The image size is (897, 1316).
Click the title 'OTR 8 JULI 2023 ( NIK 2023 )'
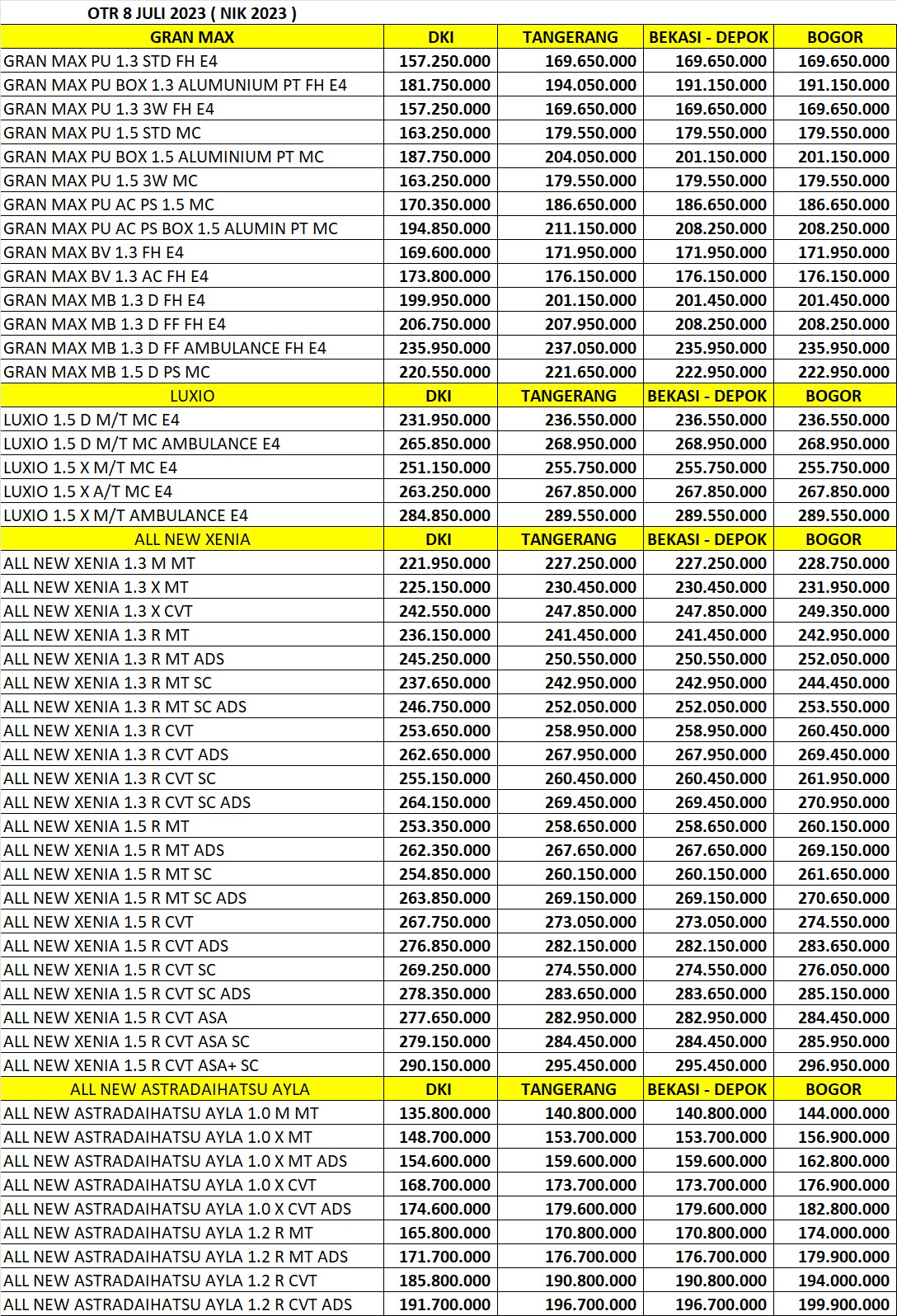192,13
